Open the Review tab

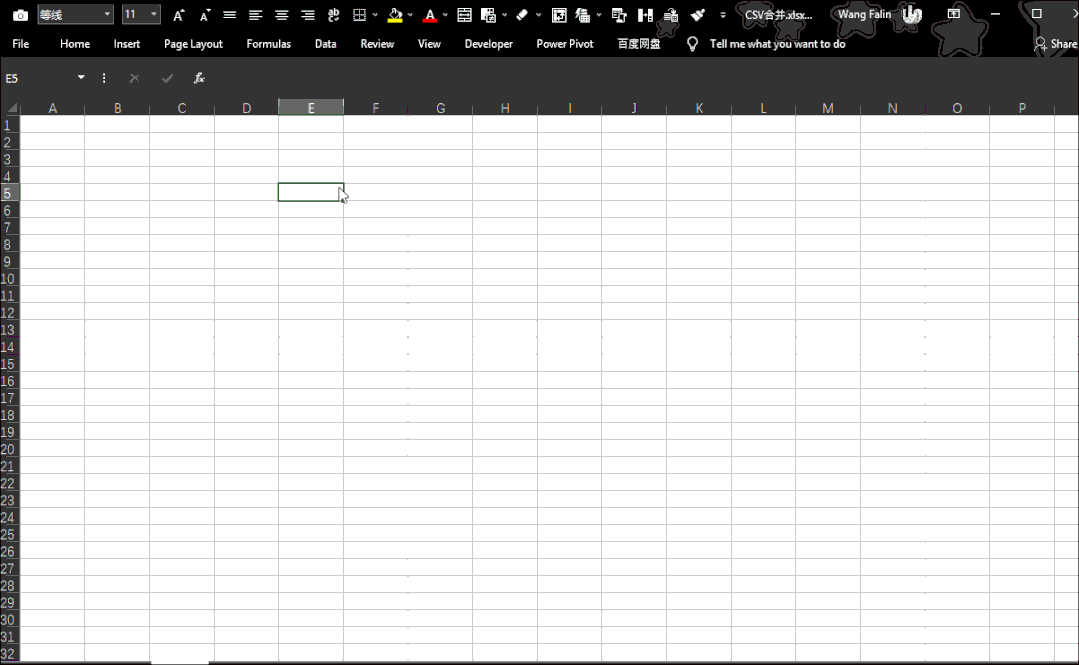[x=377, y=44]
